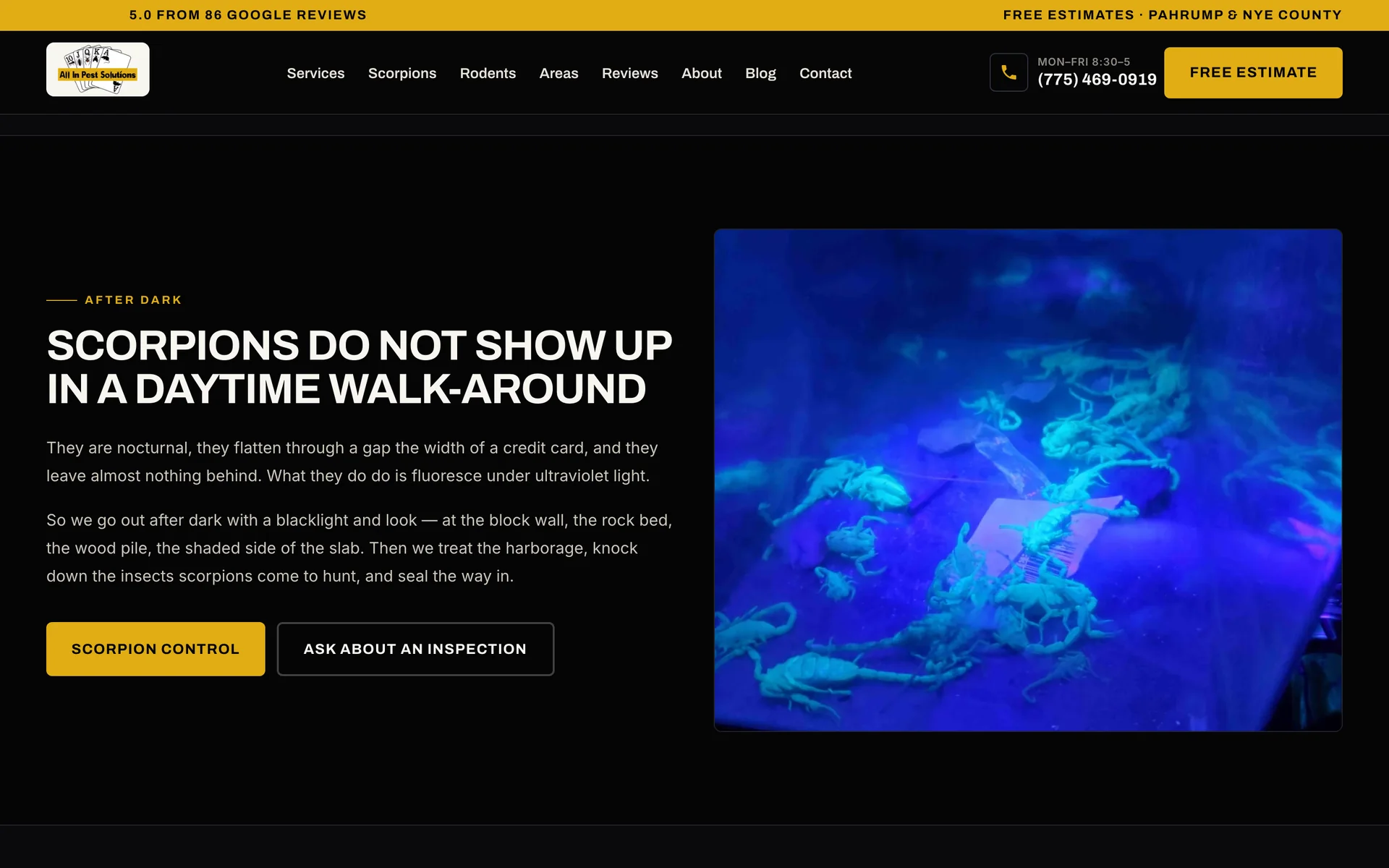Click Free Estimates Pahrump & Nye County text
The height and width of the screenshot is (868, 1389).
click(x=1172, y=15)
